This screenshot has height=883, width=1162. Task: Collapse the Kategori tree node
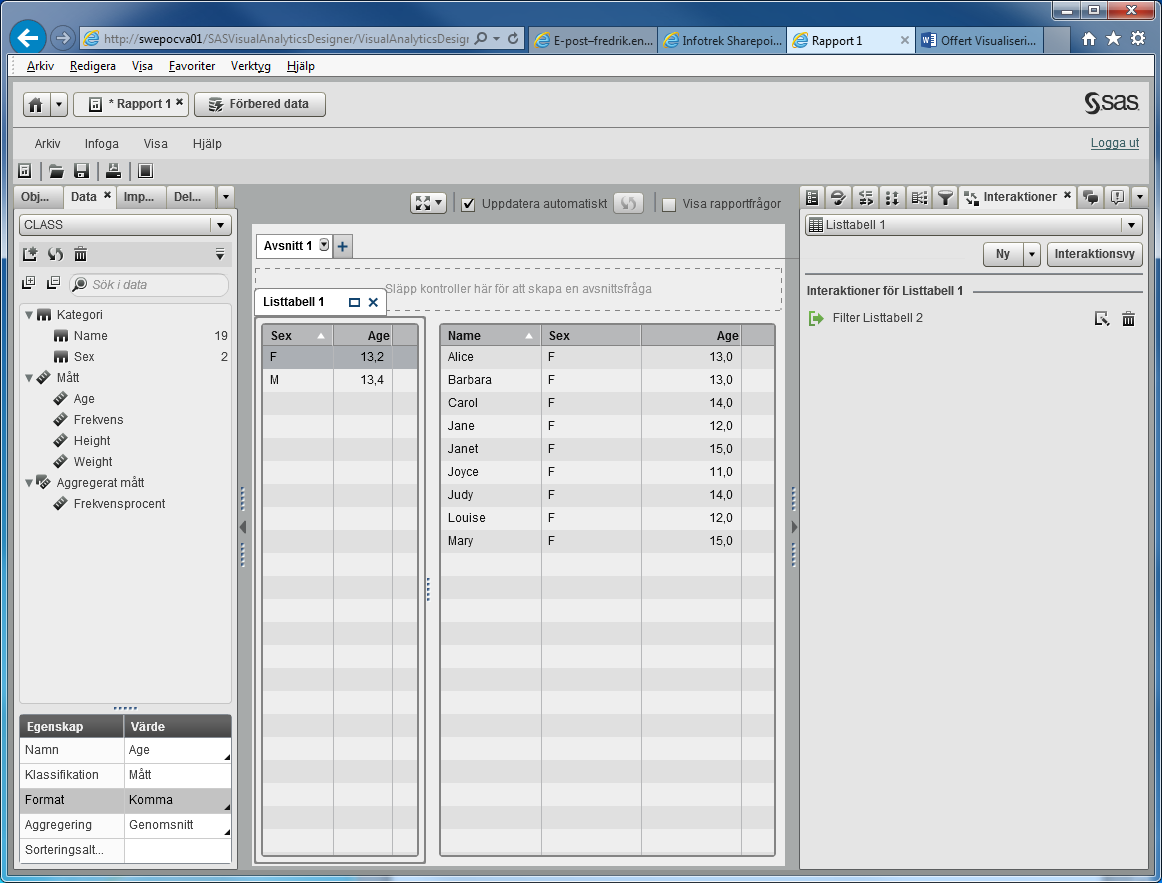(x=28, y=314)
